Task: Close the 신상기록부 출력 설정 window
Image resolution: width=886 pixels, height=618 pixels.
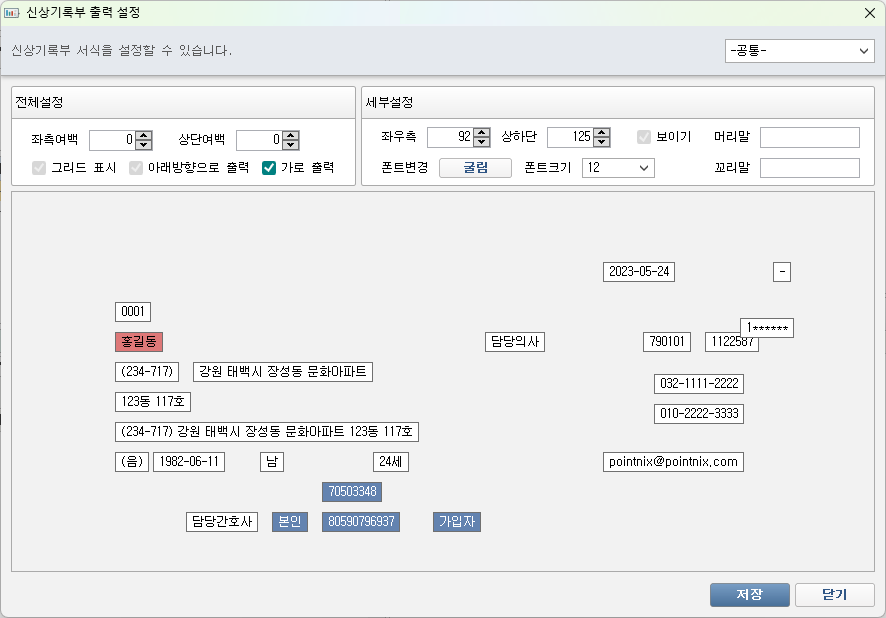Action: pos(869,13)
